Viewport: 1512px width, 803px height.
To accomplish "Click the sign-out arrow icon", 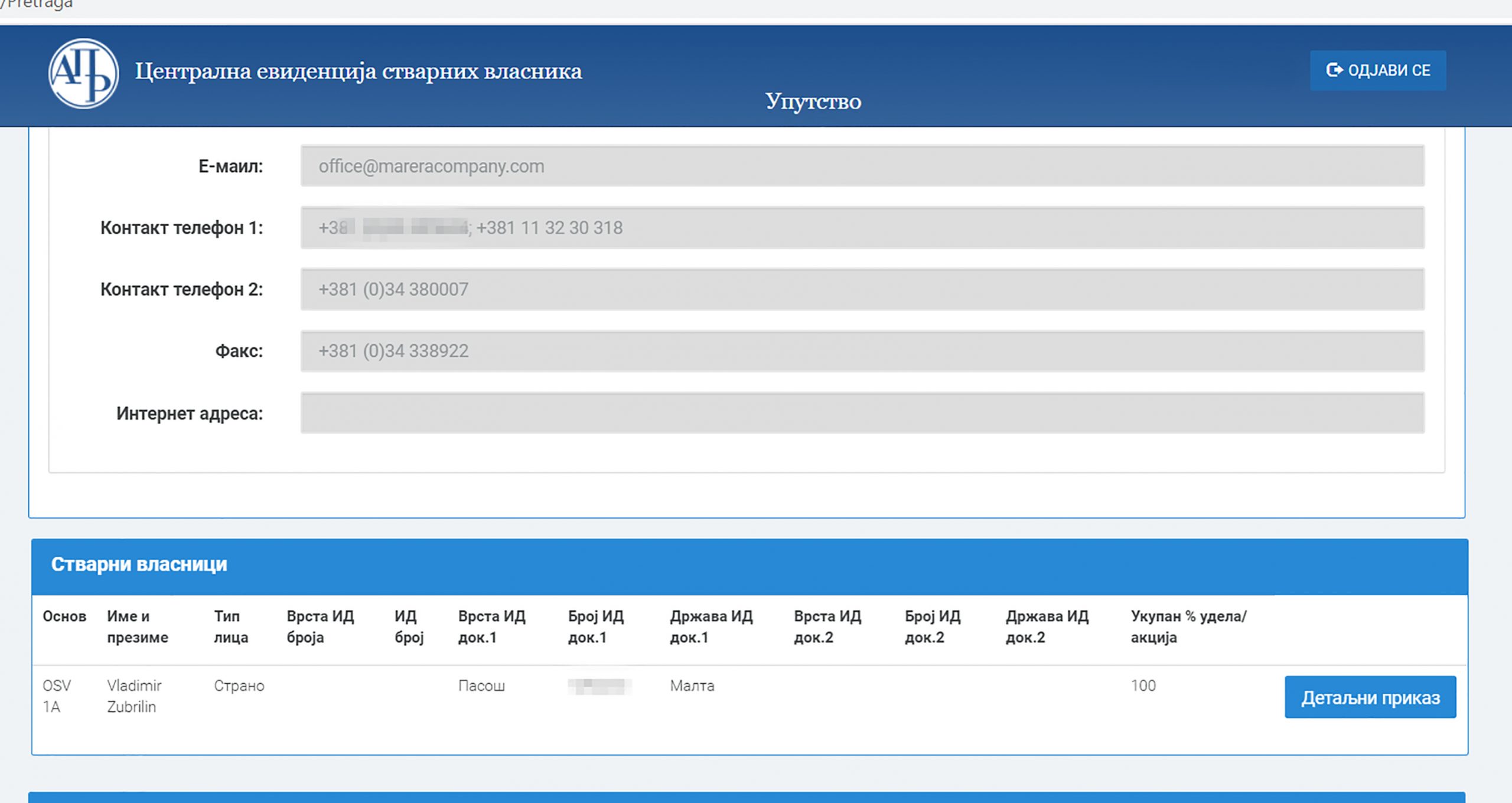I will [1334, 70].
